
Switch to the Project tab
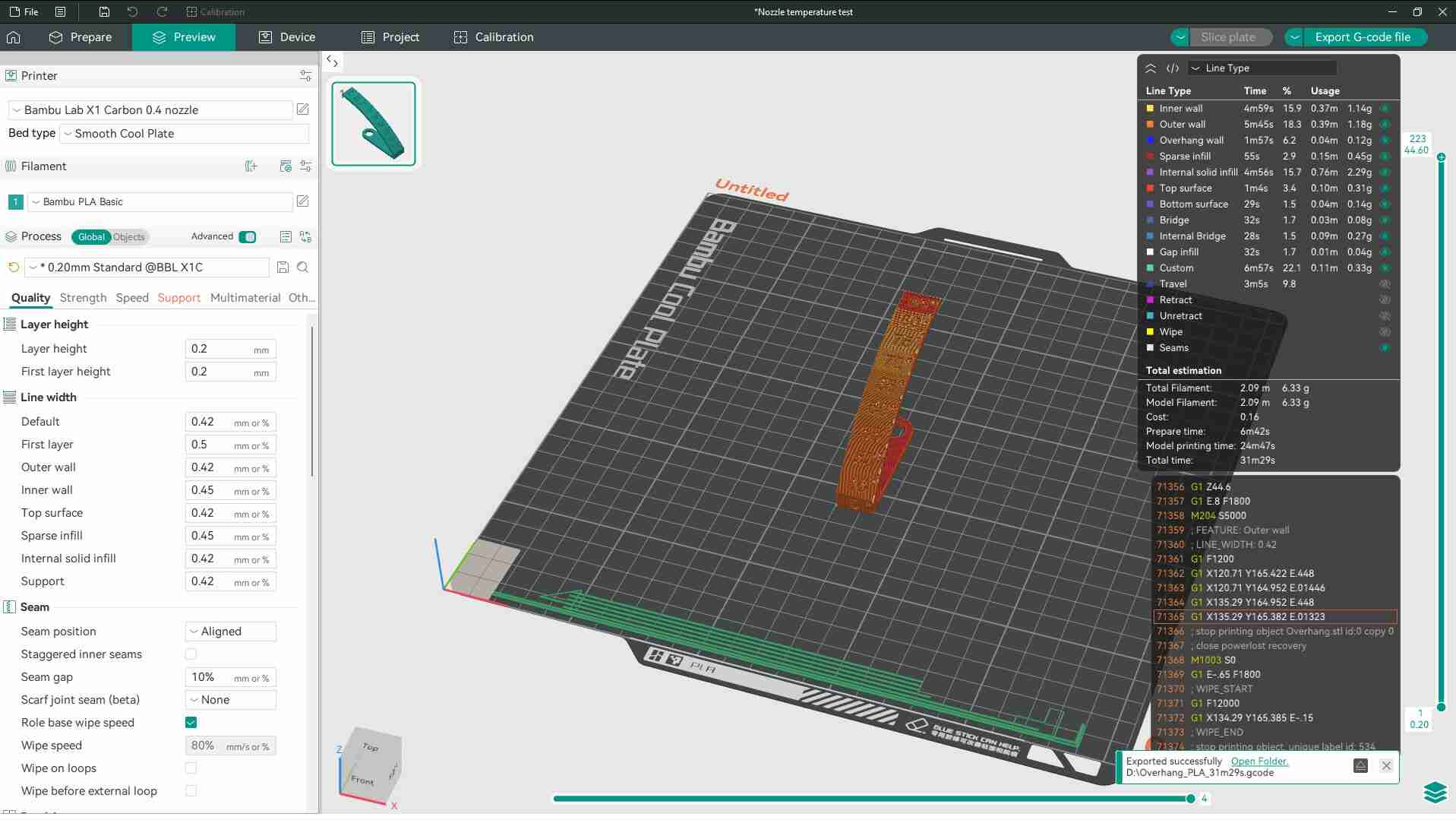click(390, 37)
